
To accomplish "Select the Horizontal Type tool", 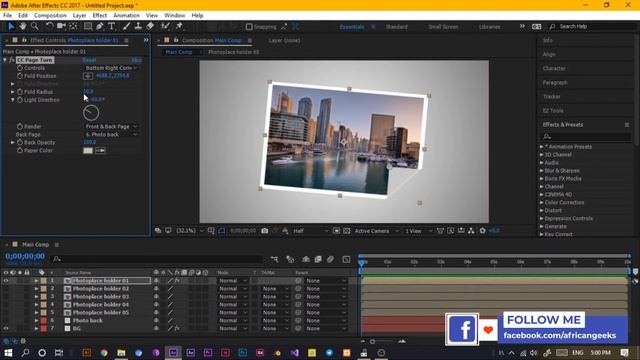I will point(111,26).
